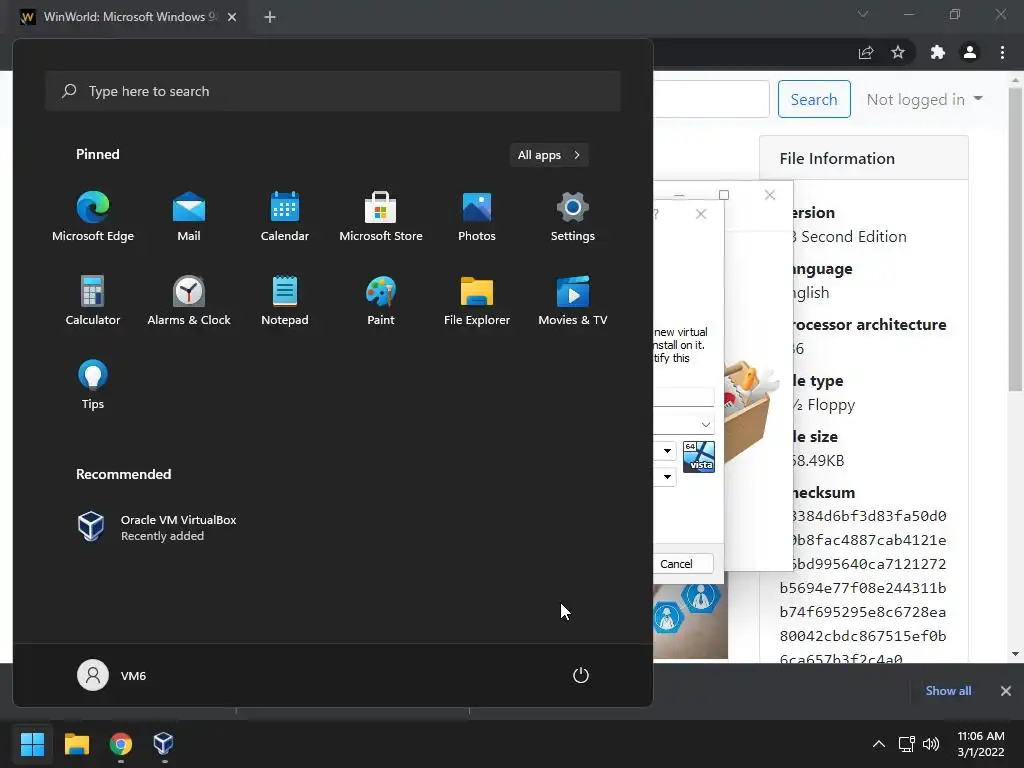
Task: Open Settings from pinned apps
Action: click(573, 217)
